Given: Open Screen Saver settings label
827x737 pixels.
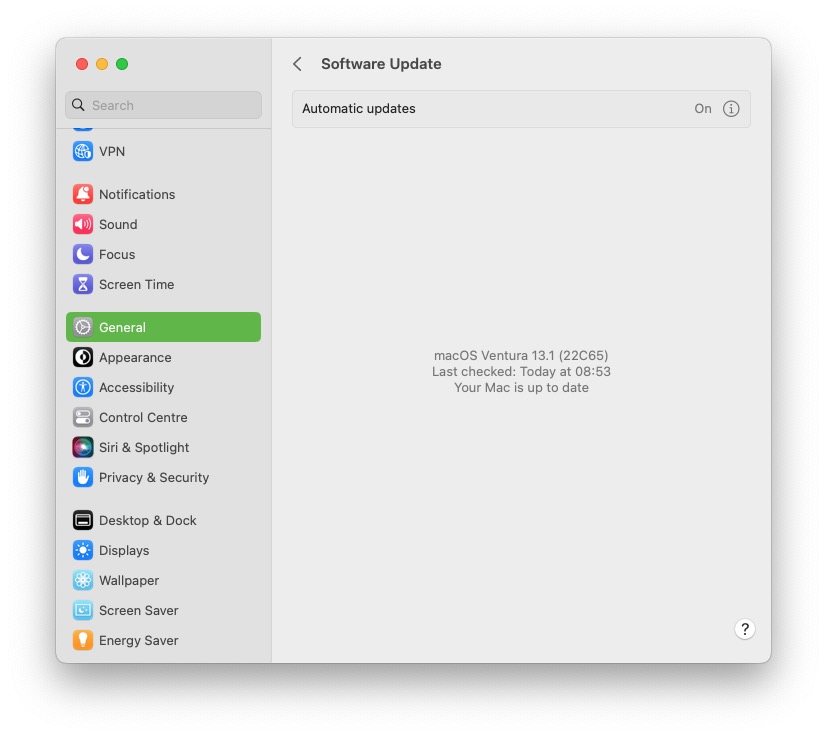Looking at the screenshot, I should point(139,610).
